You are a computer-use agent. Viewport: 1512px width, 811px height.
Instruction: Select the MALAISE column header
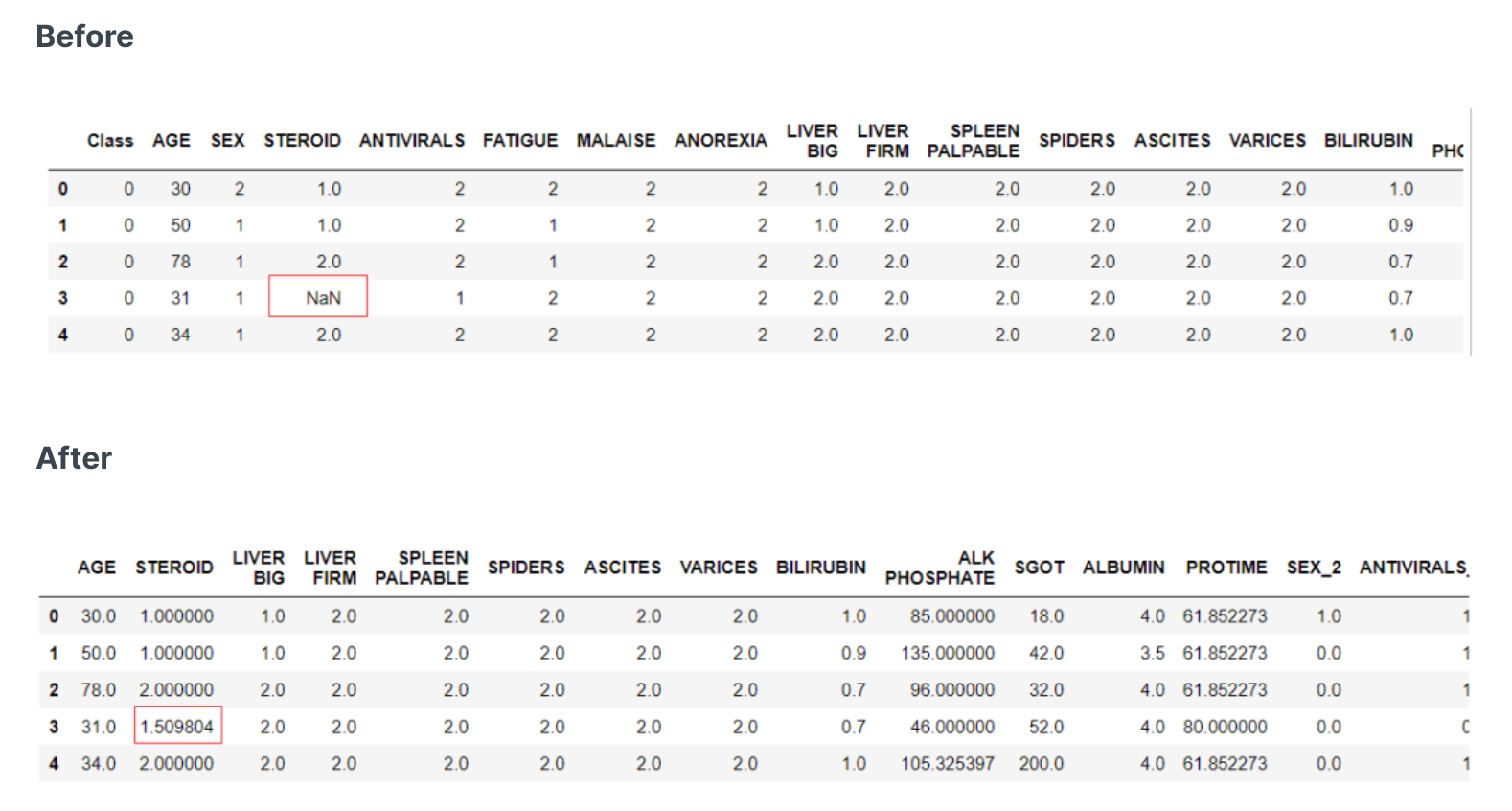tap(615, 141)
